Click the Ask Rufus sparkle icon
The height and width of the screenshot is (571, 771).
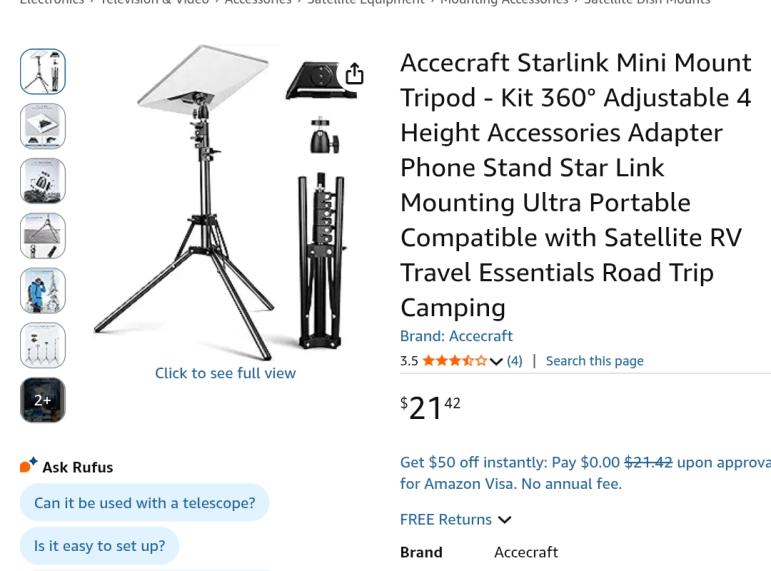29,465
